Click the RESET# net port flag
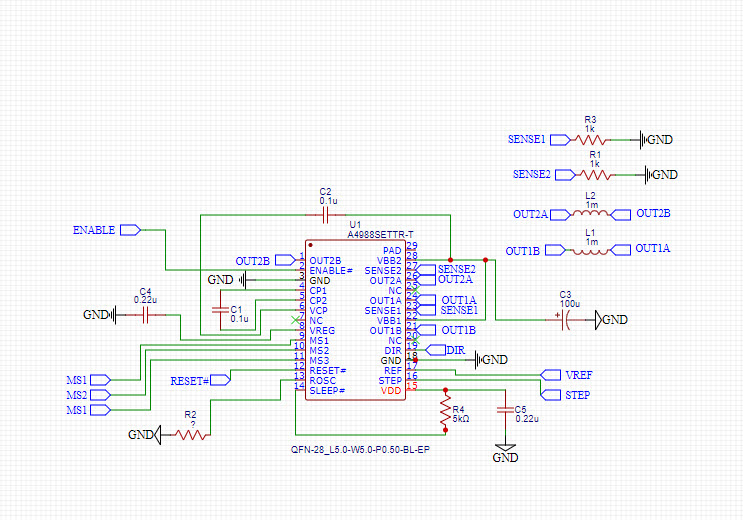The image size is (743, 520). (220, 380)
